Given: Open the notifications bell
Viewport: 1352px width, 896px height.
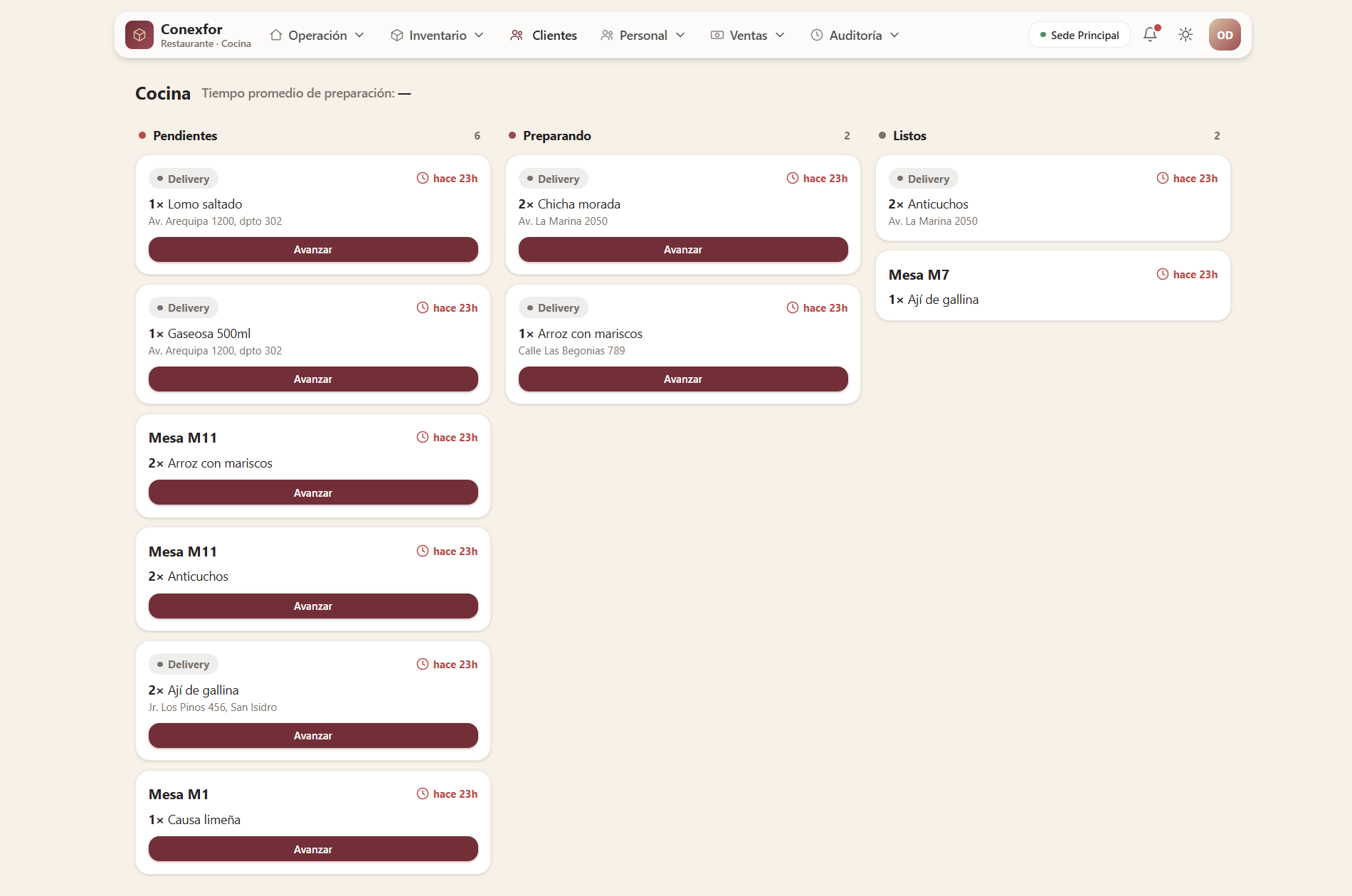Looking at the screenshot, I should (x=1150, y=35).
